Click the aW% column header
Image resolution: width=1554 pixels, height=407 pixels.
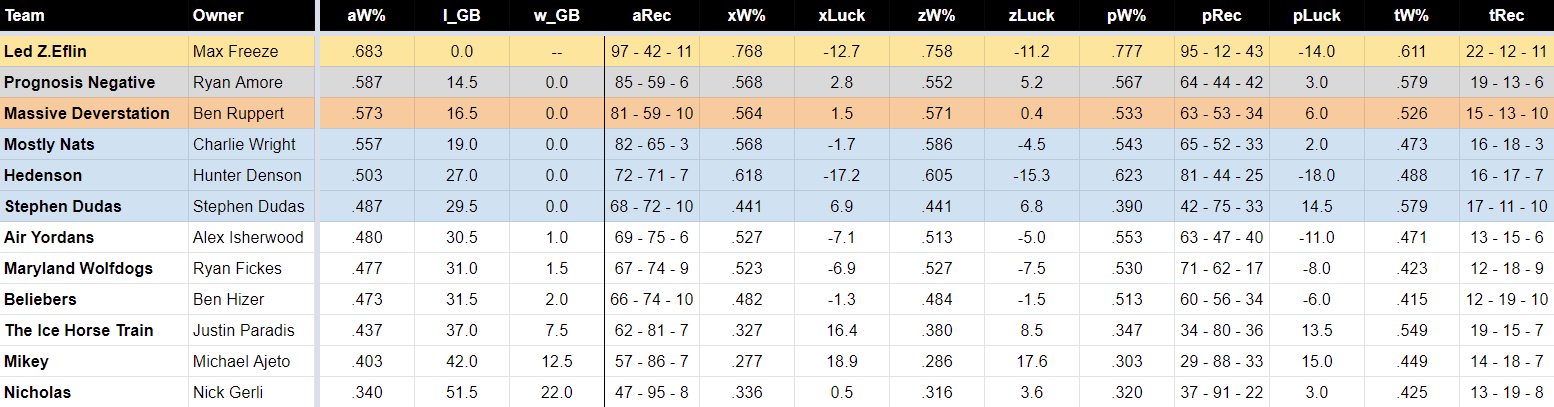pyautogui.click(x=365, y=16)
